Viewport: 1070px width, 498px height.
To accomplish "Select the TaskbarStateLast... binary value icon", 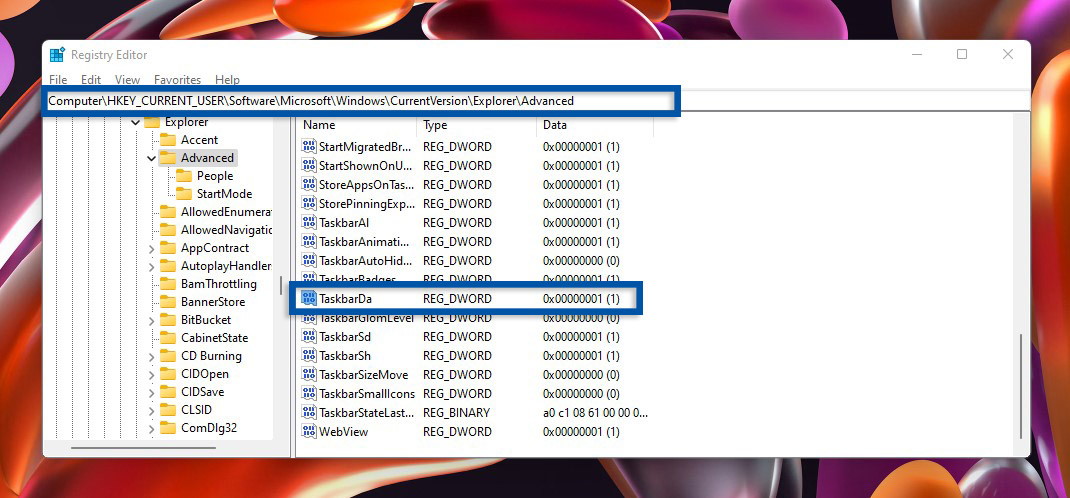I will point(310,413).
